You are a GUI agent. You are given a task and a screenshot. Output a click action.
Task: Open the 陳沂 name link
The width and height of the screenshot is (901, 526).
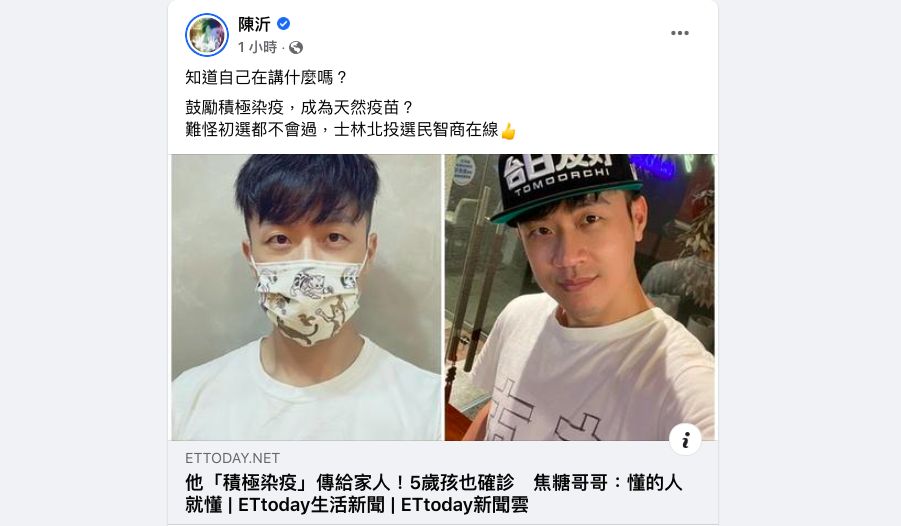pos(254,24)
